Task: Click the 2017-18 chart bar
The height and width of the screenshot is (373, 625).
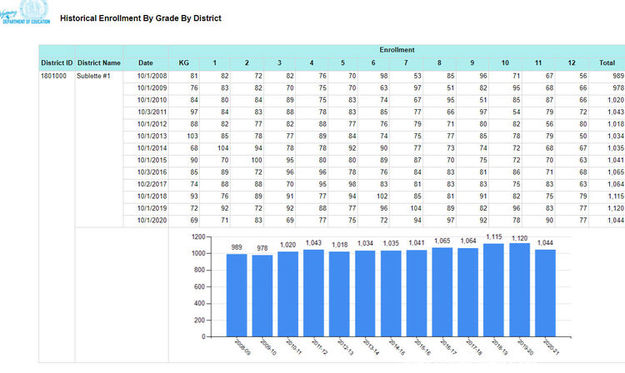Action: [468, 293]
